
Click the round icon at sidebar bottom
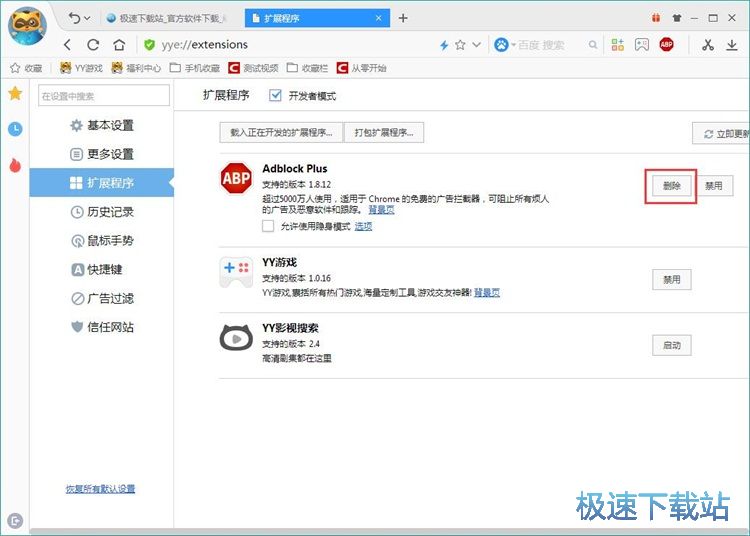coord(15,521)
